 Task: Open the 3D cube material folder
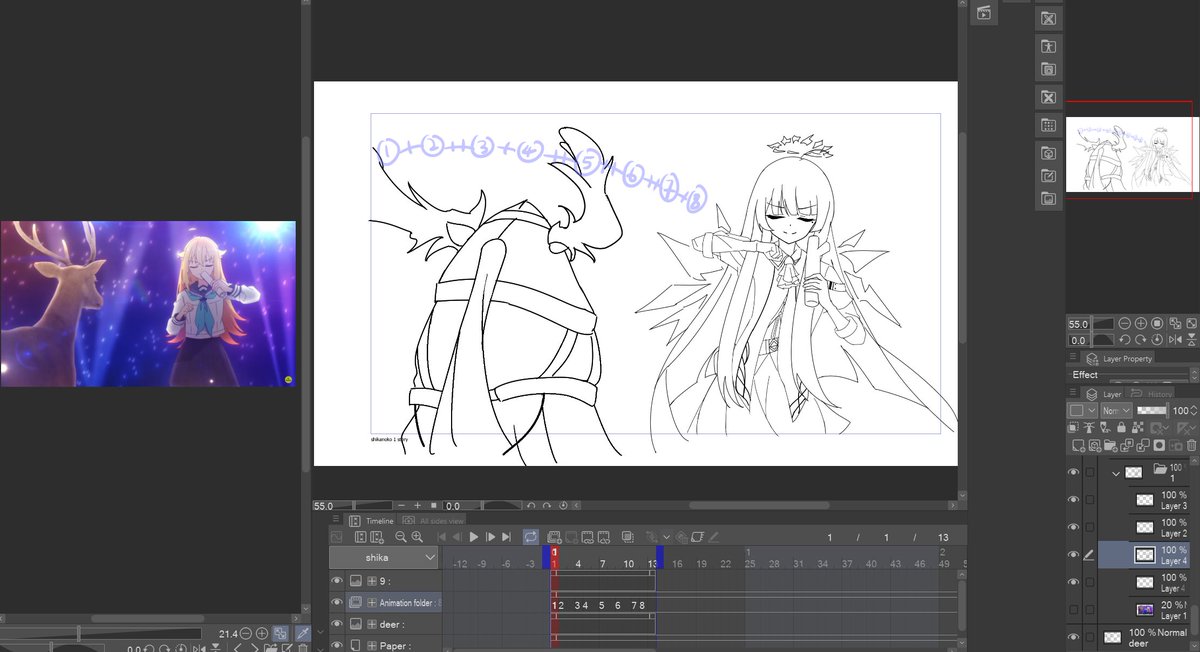[1048, 153]
